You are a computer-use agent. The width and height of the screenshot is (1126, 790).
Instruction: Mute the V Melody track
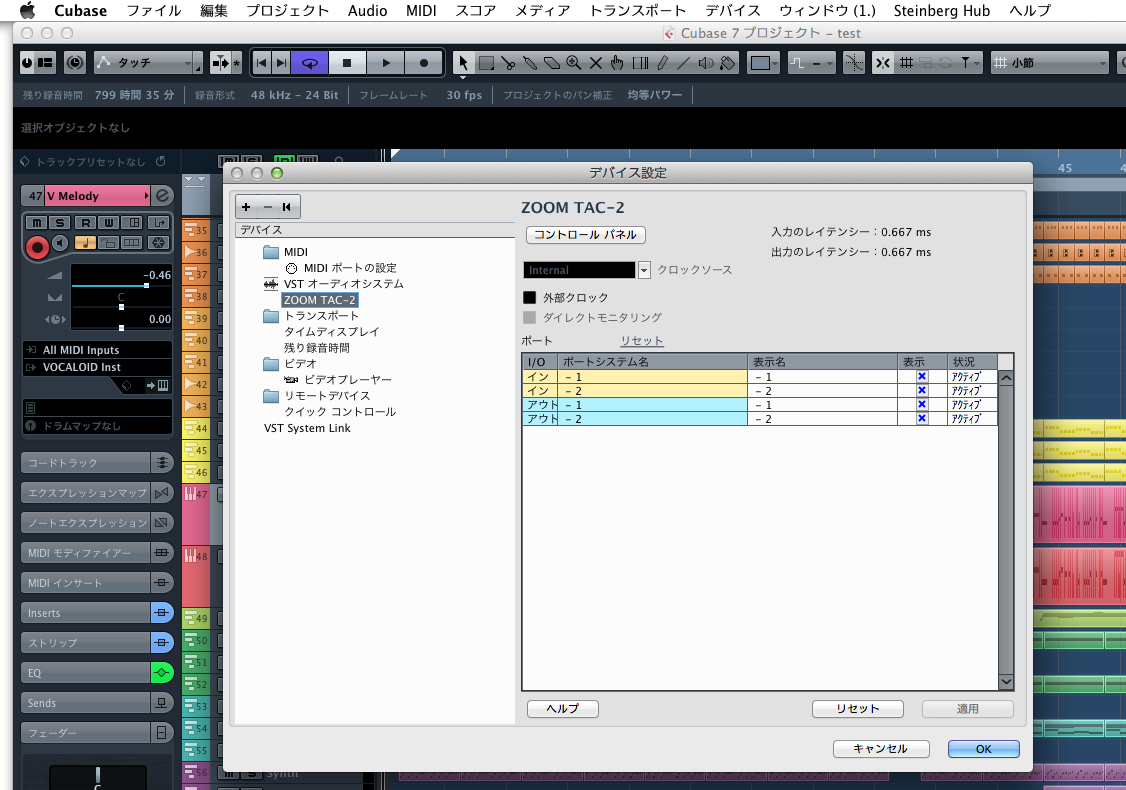37,223
